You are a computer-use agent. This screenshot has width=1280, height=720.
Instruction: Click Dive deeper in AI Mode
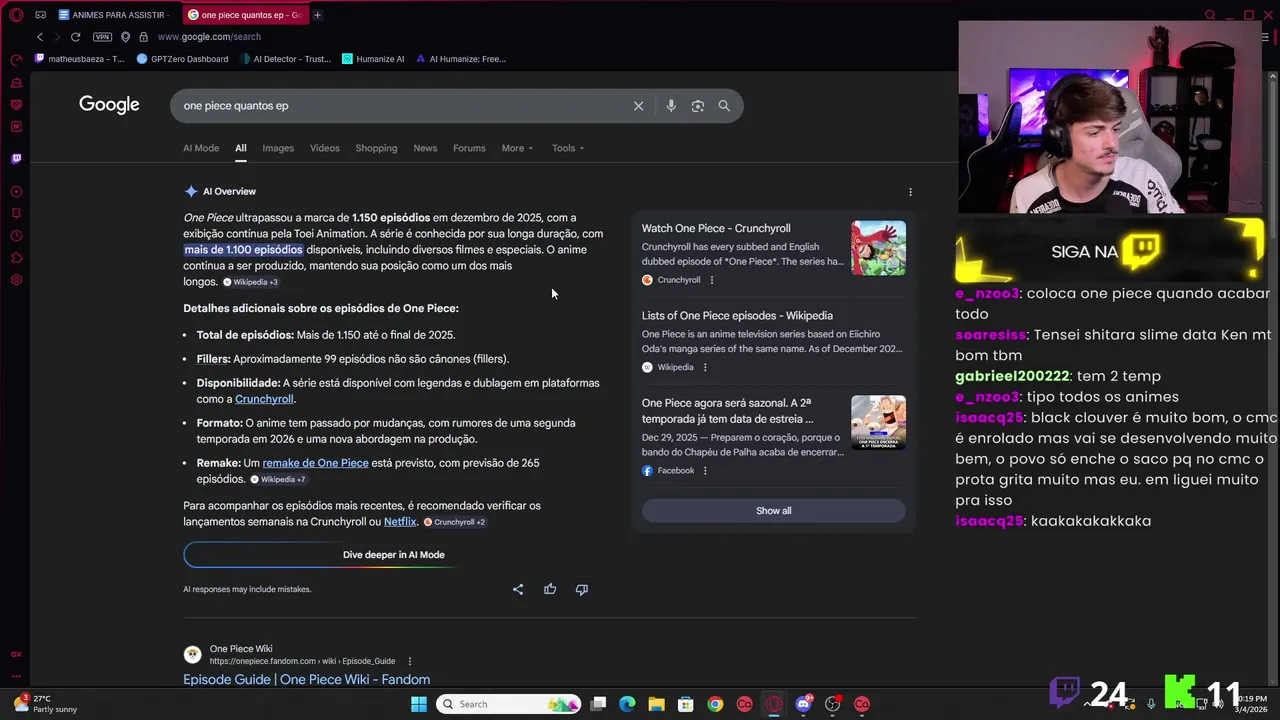(320, 555)
